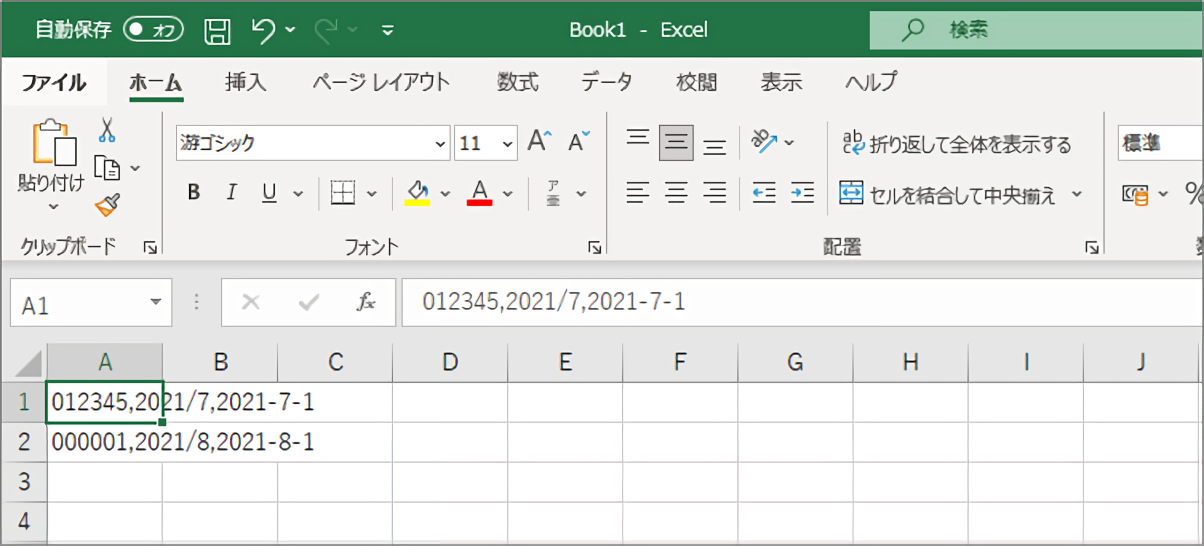Open the merge cells dropdown arrow
1204x546 pixels.
click(x=1077, y=194)
